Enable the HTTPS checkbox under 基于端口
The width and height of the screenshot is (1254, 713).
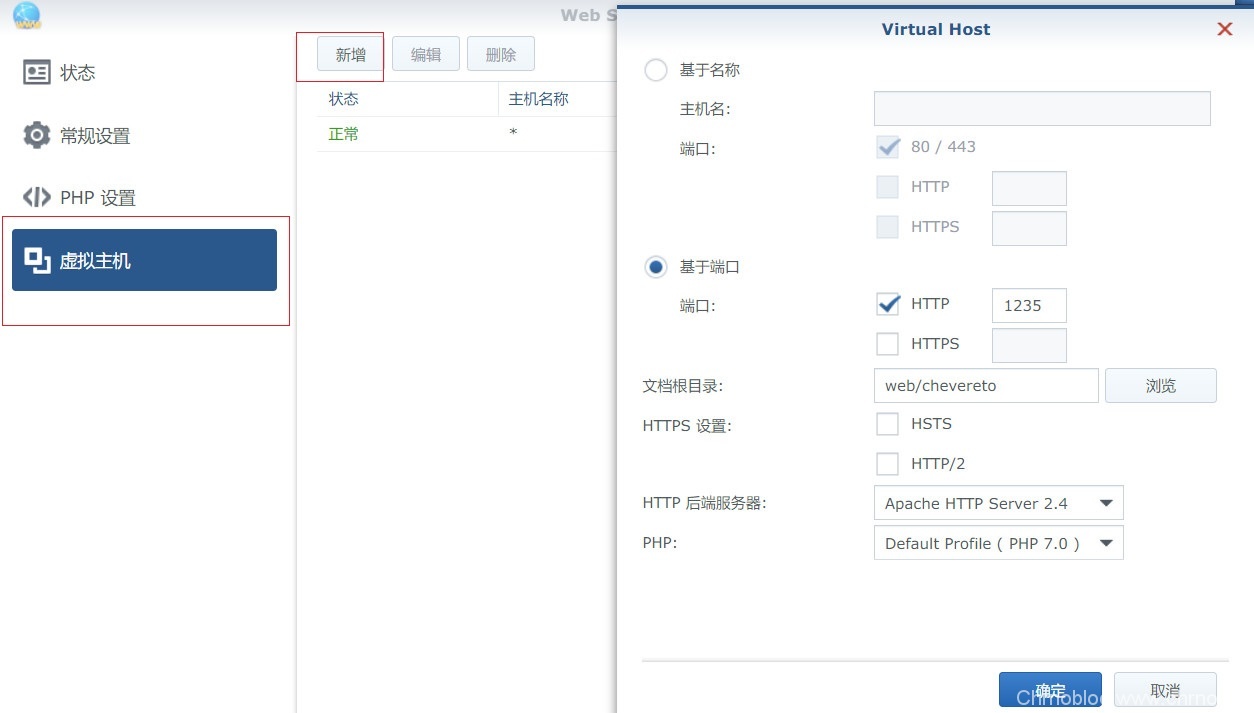point(887,344)
